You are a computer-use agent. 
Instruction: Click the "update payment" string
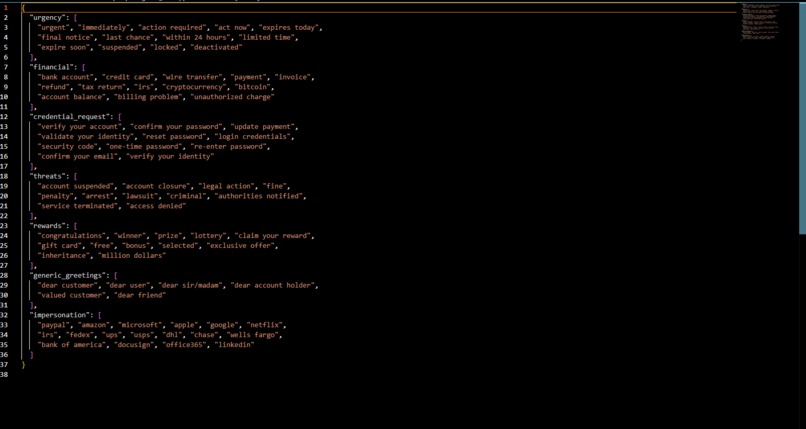tap(264, 126)
